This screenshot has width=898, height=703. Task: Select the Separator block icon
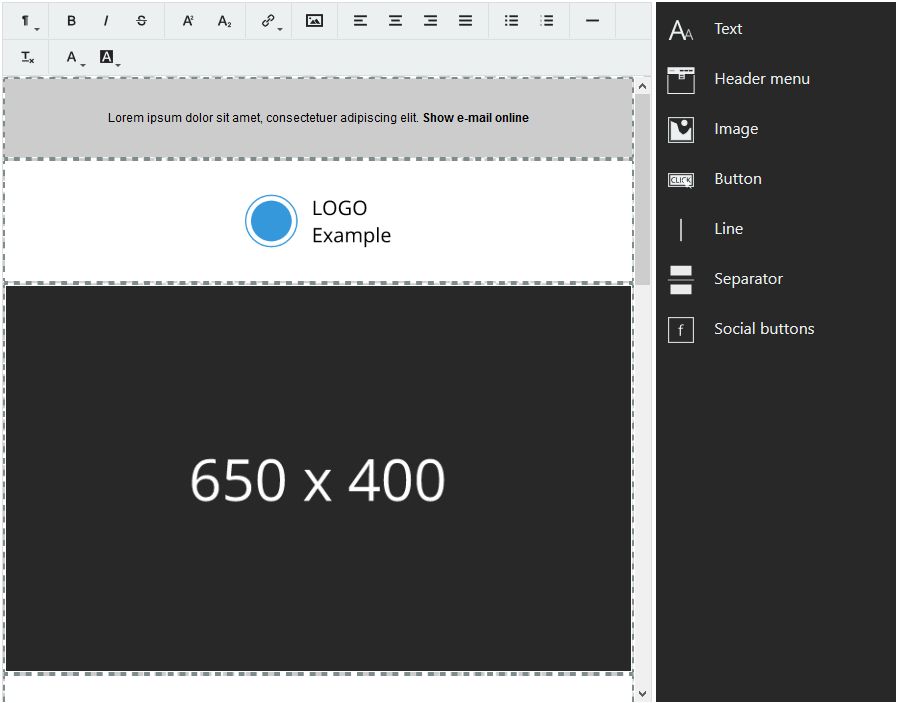click(x=681, y=280)
